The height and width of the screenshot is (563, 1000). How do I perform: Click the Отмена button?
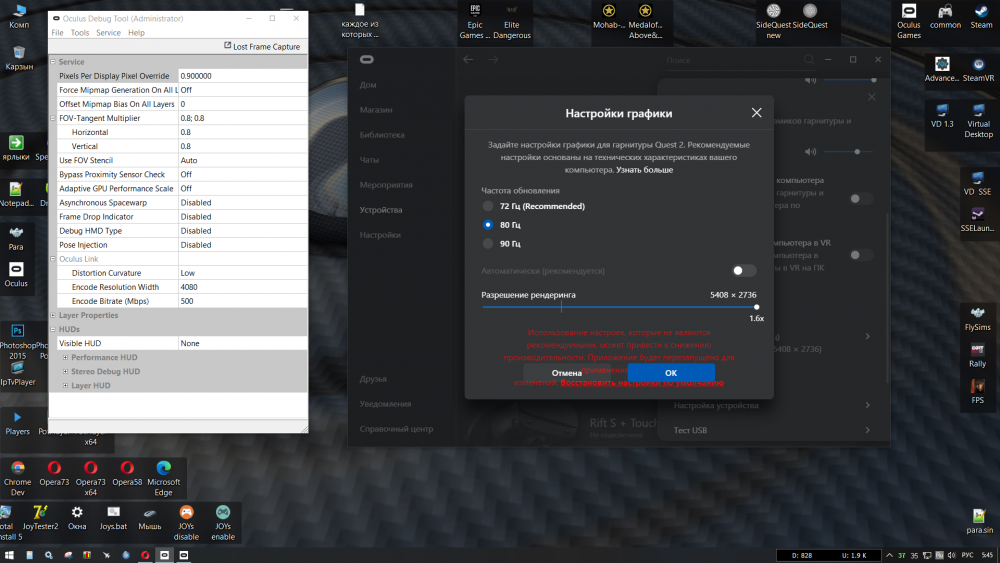567,373
